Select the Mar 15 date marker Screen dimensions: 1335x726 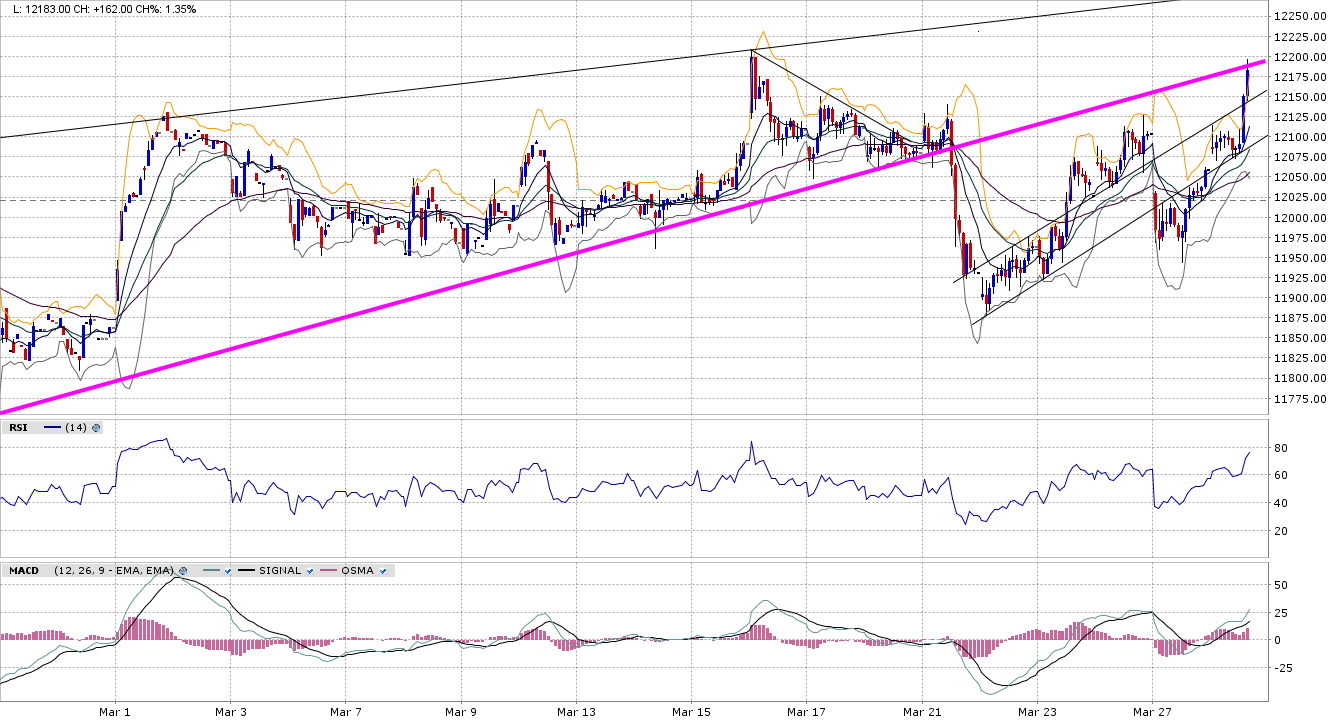691,713
